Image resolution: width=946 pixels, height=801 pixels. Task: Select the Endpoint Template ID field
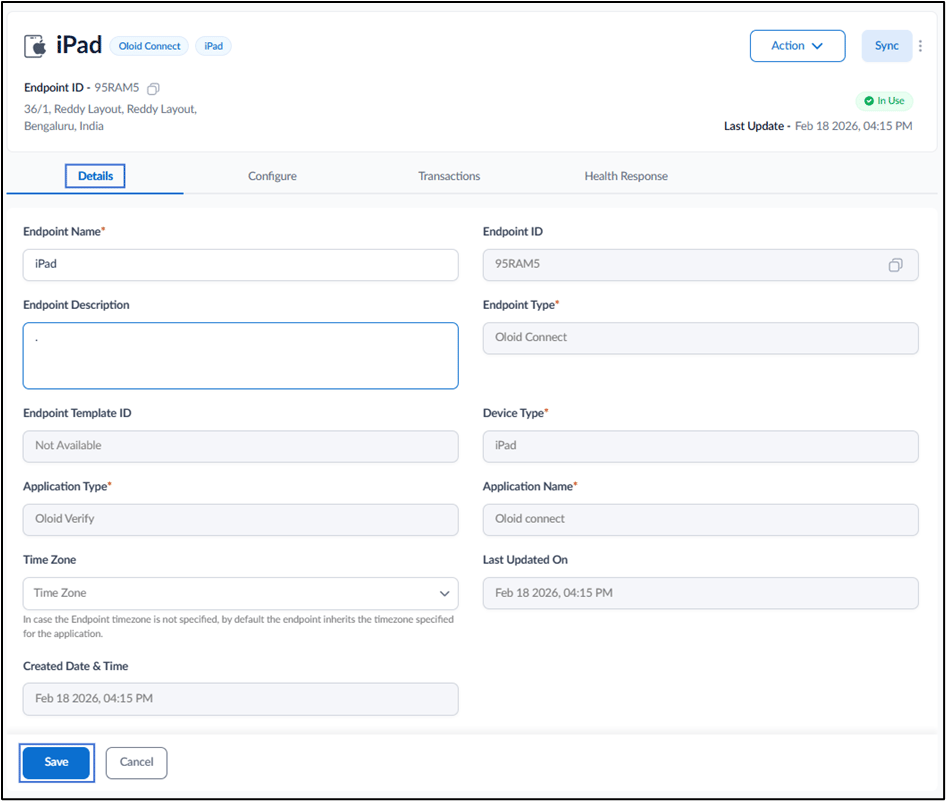click(240, 446)
